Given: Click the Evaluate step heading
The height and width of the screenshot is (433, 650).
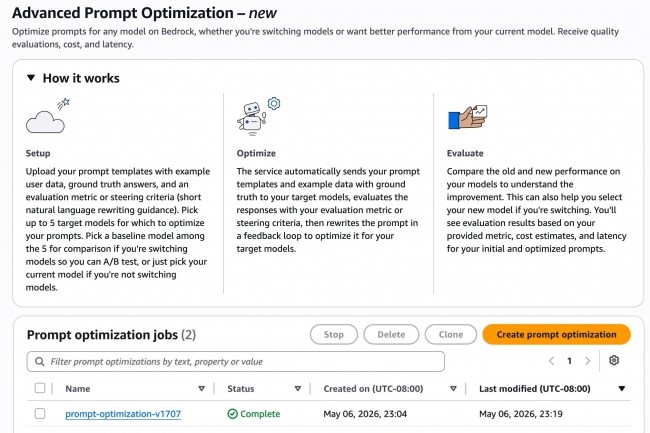Looking at the screenshot, I should pyautogui.click(x=465, y=153).
